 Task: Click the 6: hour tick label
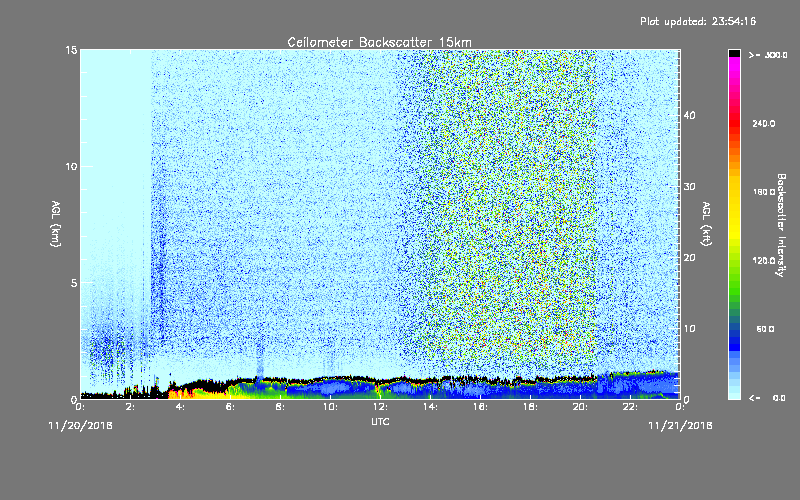[230, 407]
